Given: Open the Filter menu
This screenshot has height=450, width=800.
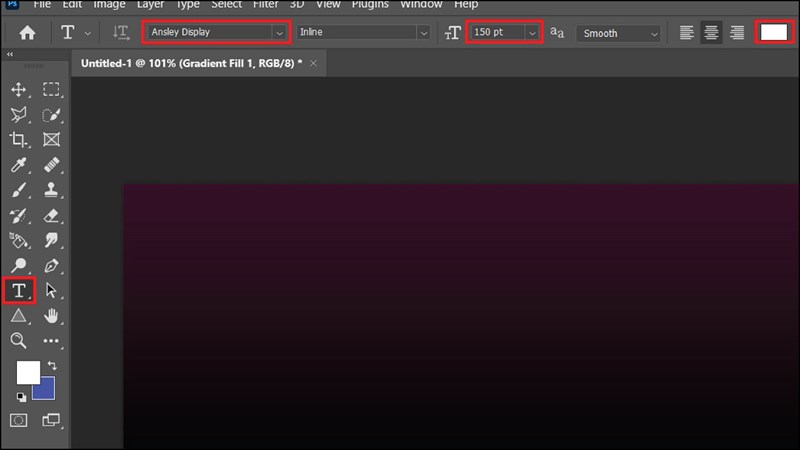Looking at the screenshot, I should pyautogui.click(x=266, y=5).
